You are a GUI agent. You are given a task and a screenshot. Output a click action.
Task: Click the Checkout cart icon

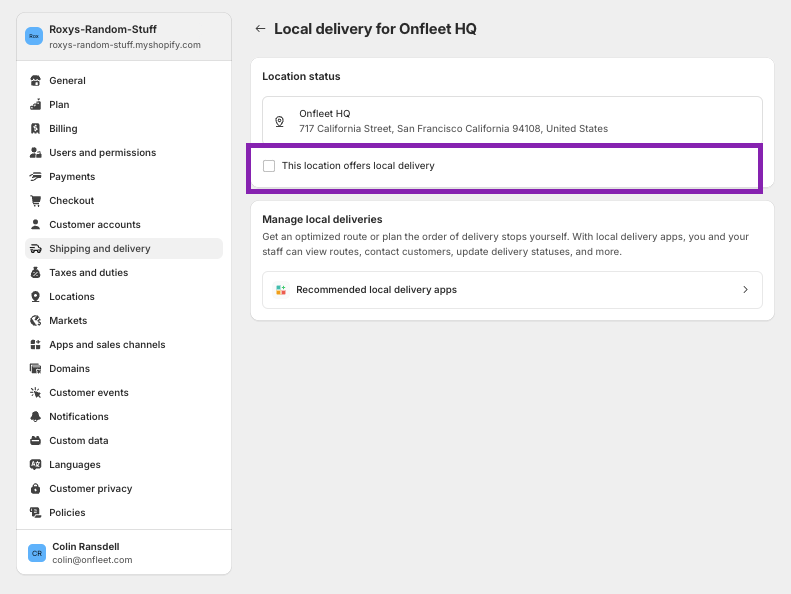35,200
